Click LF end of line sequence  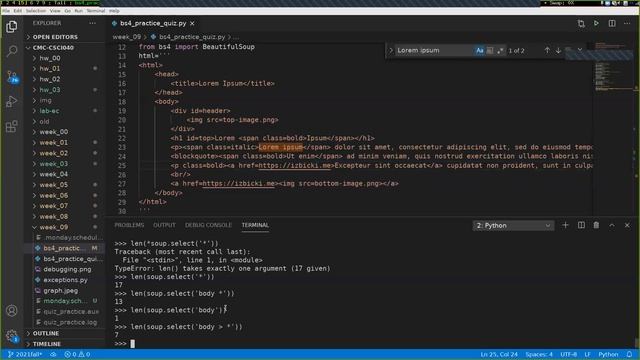pyautogui.click(x=587, y=354)
